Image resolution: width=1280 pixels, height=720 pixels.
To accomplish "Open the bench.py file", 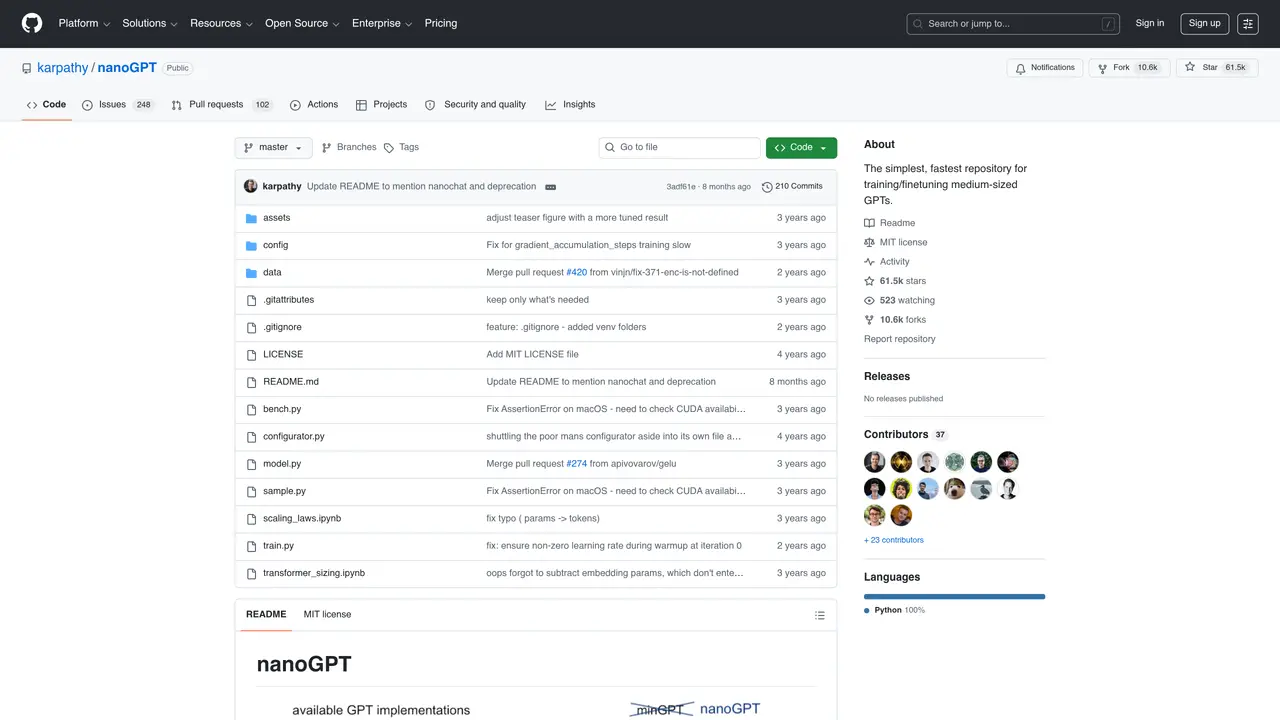I will pos(282,409).
